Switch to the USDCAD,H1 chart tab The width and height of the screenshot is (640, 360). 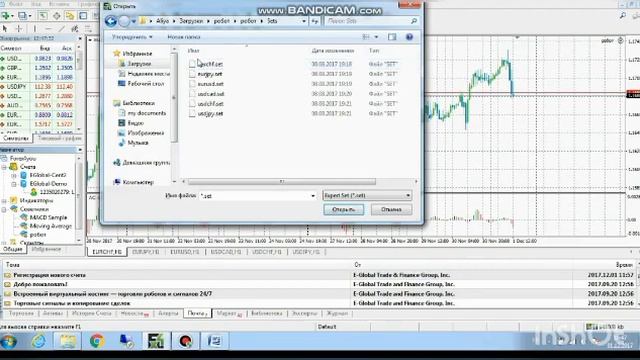[x=226, y=252]
